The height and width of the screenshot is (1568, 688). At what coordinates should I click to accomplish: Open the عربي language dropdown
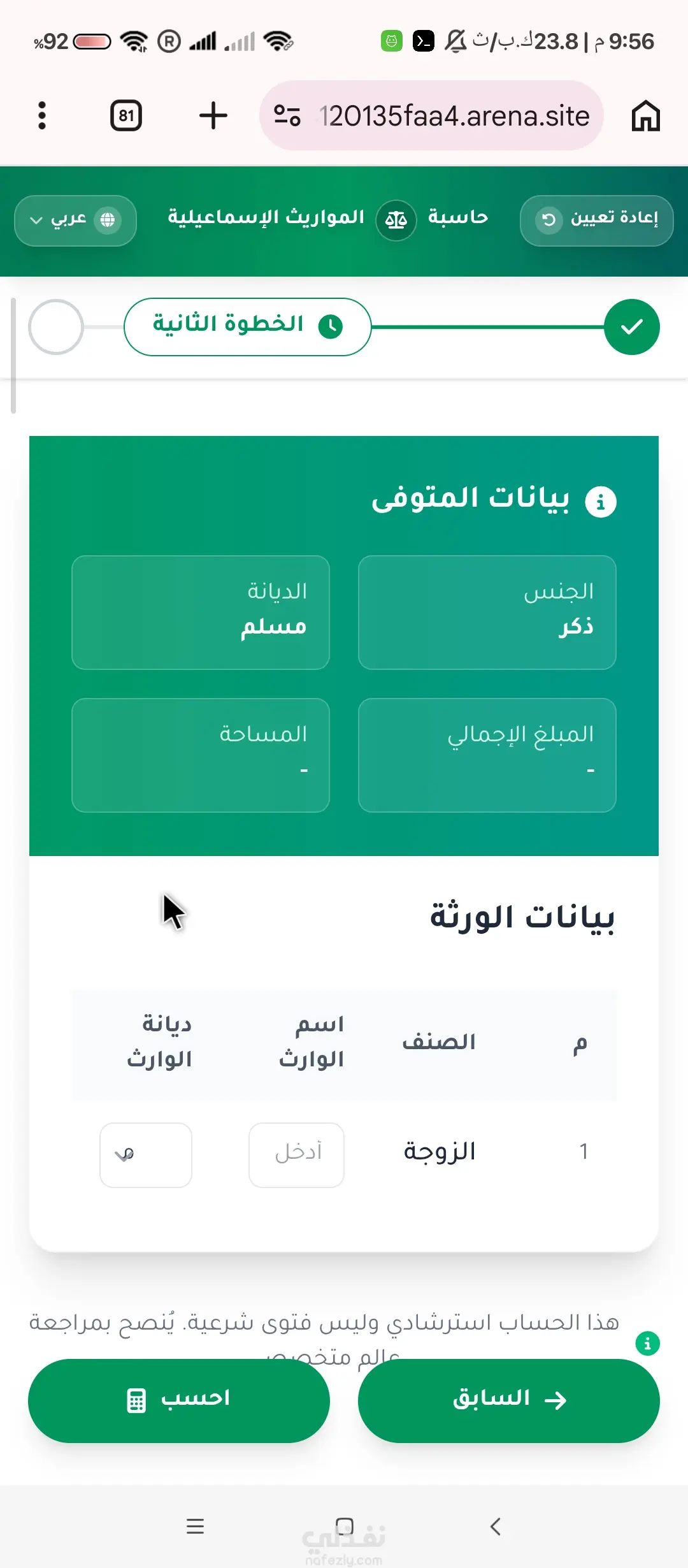click(x=75, y=221)
